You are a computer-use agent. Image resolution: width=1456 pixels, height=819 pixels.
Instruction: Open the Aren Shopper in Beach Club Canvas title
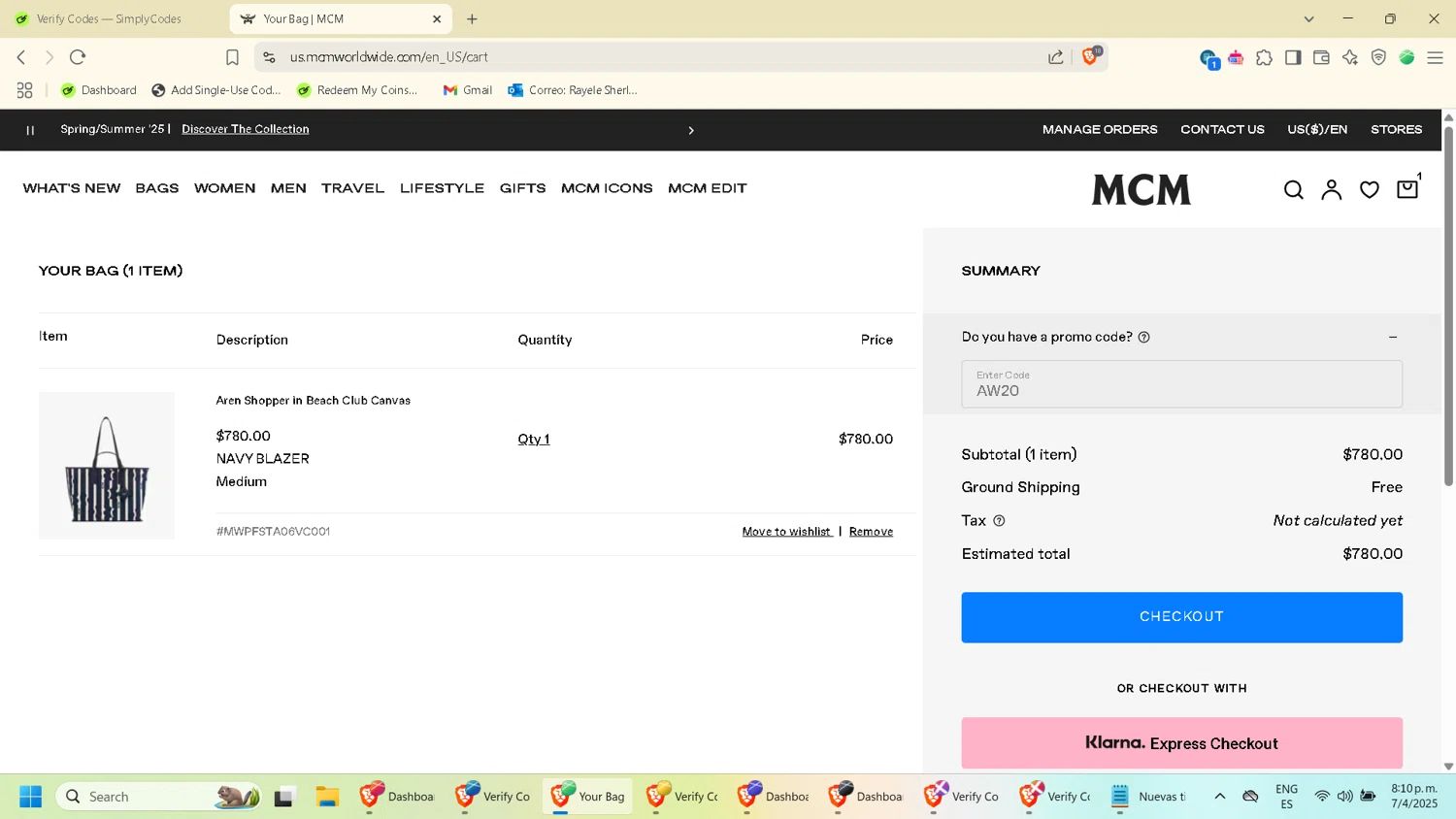click(313, 401)
